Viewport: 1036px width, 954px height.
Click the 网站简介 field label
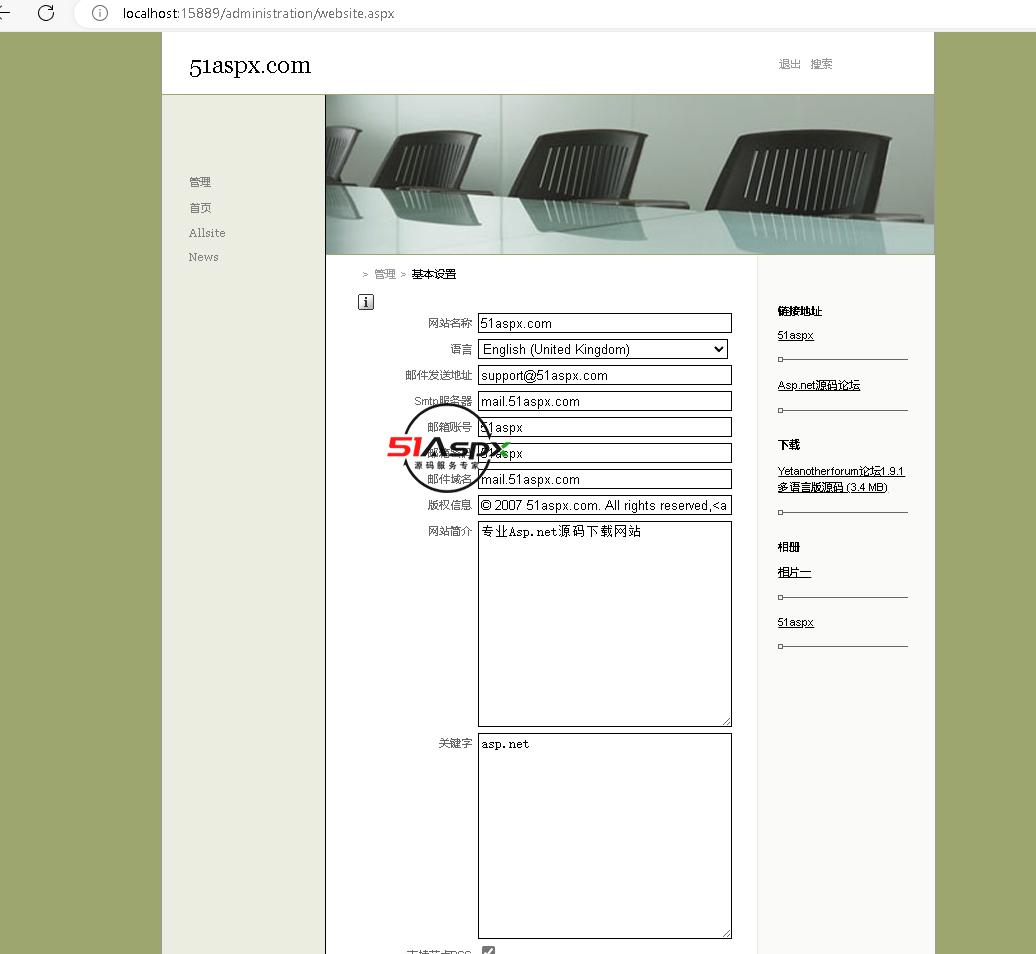[x=450, y=531]
